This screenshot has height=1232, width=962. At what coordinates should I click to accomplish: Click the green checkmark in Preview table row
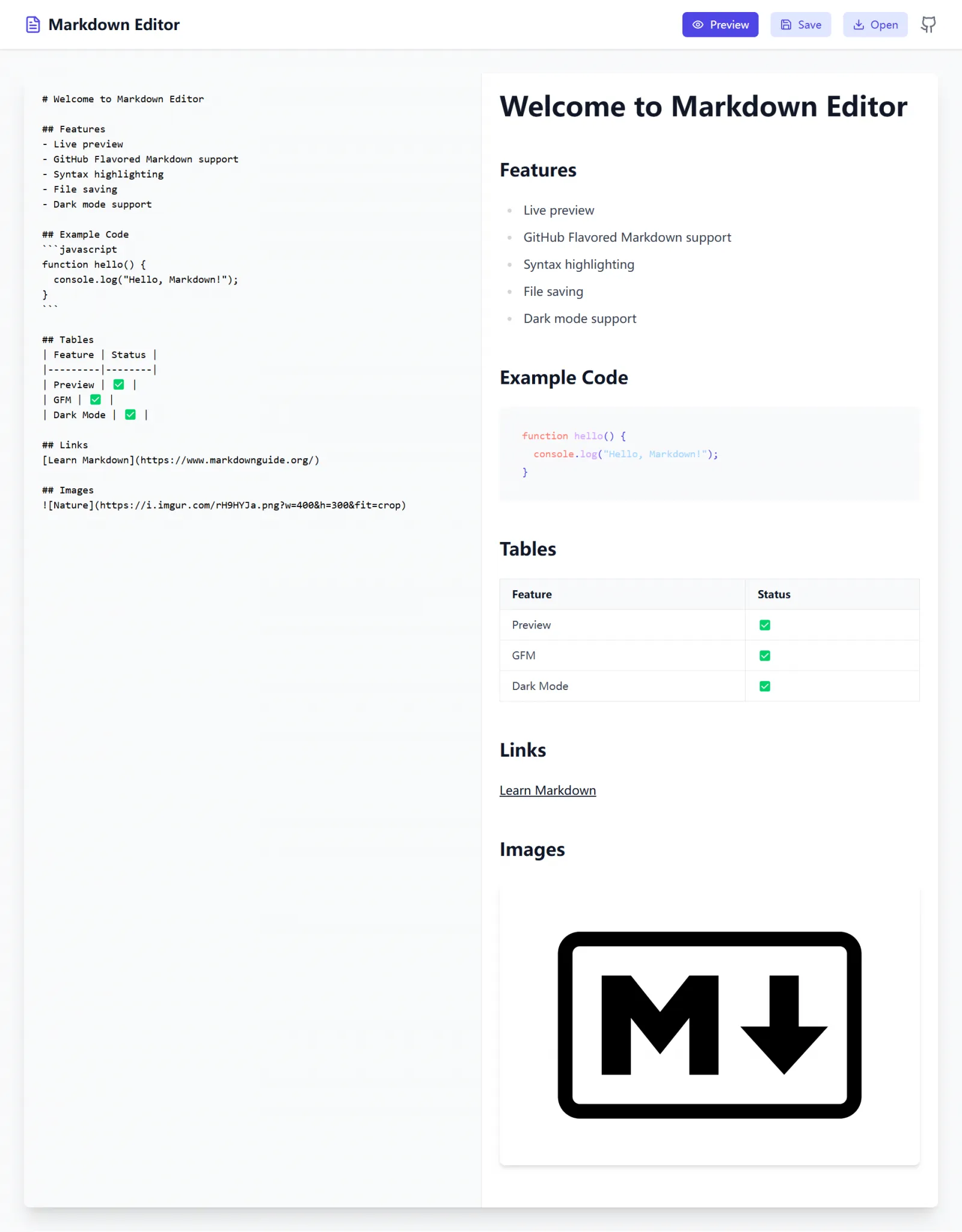(x=765, y=625)
